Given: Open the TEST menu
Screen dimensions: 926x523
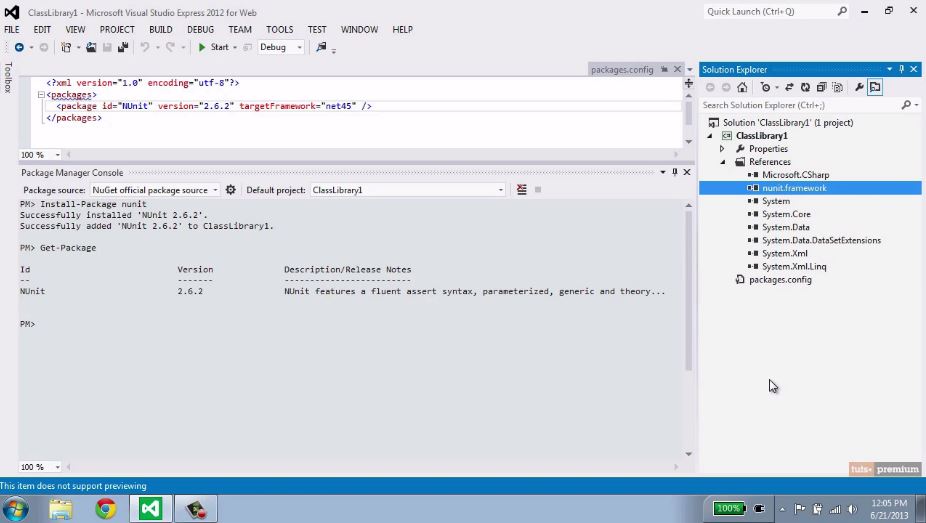Looking at the screenshot, I should 317,29.
